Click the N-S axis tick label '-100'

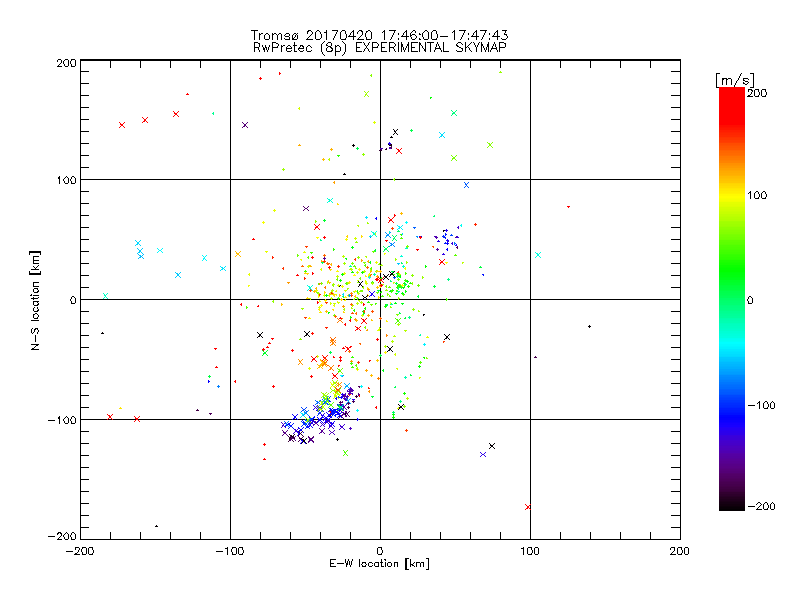(x=62, y=420)
